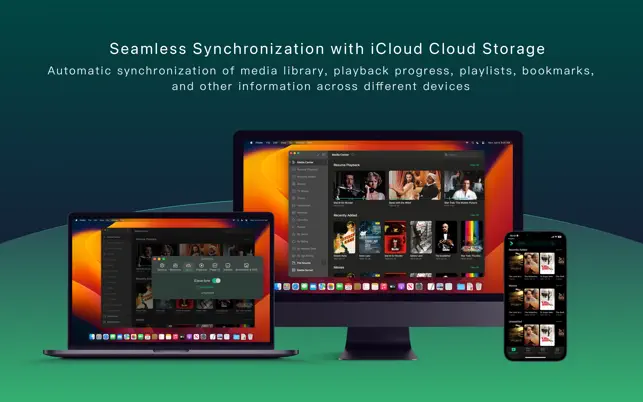Tap the white poster in the phone's Unclassified row
643x402 pixels.
click(547, 335)
